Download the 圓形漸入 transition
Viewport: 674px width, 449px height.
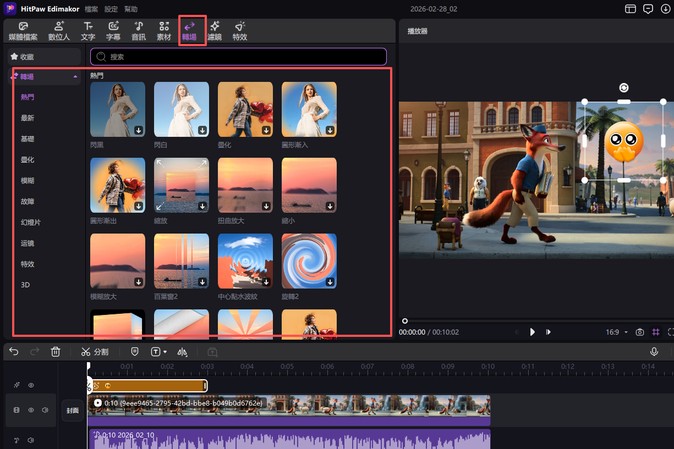click(x=330, y=130)
